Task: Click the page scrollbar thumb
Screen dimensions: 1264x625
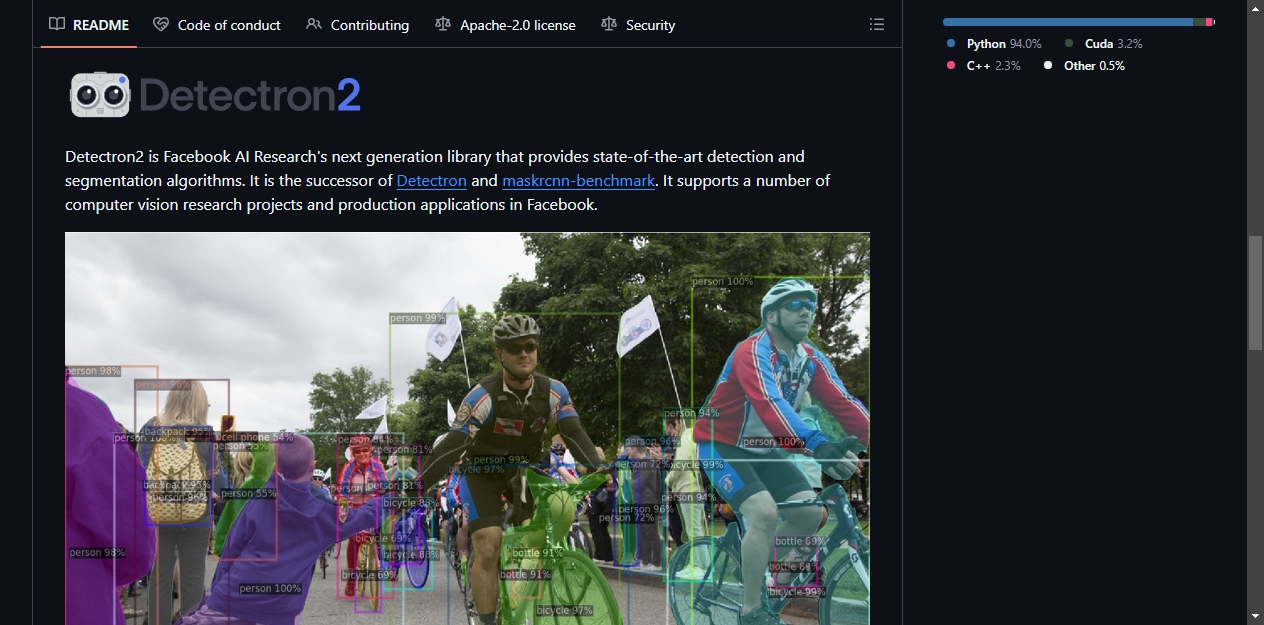Action: click(x=1255, y=293)
